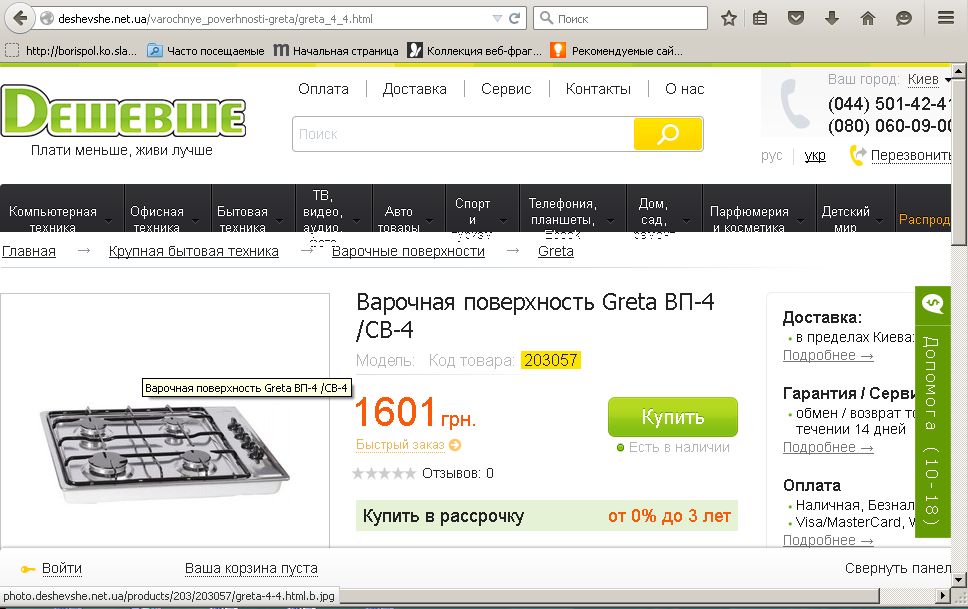Click Свернуть панель link
968x609 pixels.
898,568
